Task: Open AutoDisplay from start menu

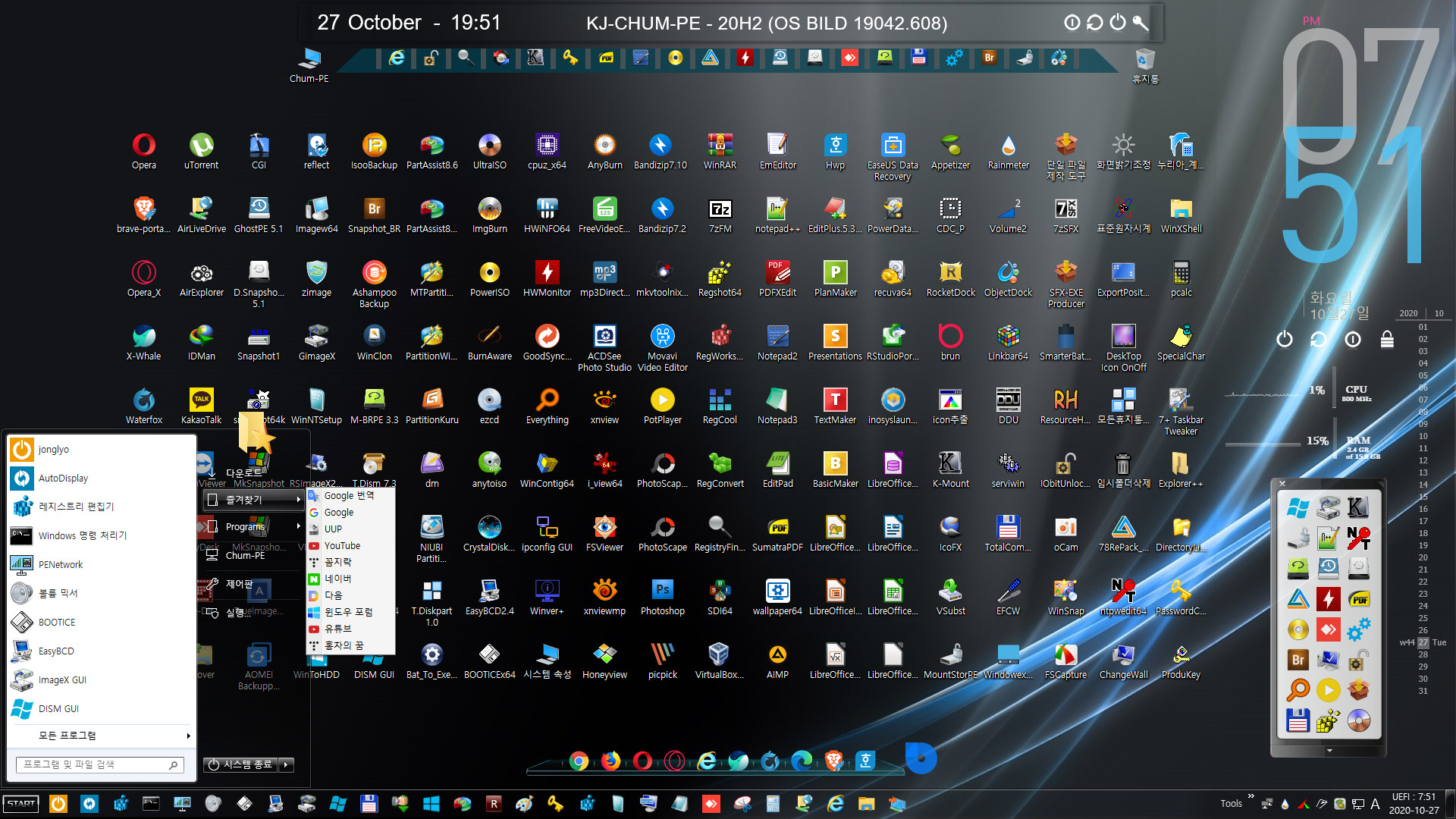Action: click(x=101, y=479)
